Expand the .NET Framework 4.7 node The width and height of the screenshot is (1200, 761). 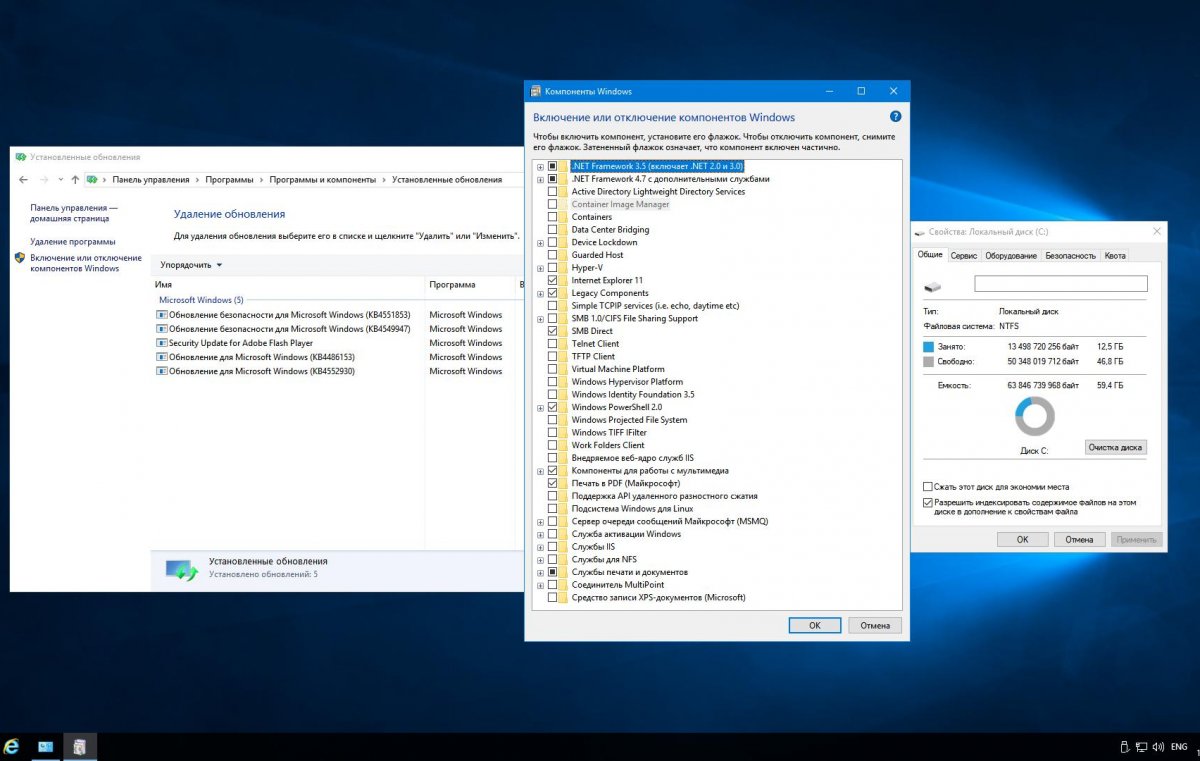[x=540, y=179]
